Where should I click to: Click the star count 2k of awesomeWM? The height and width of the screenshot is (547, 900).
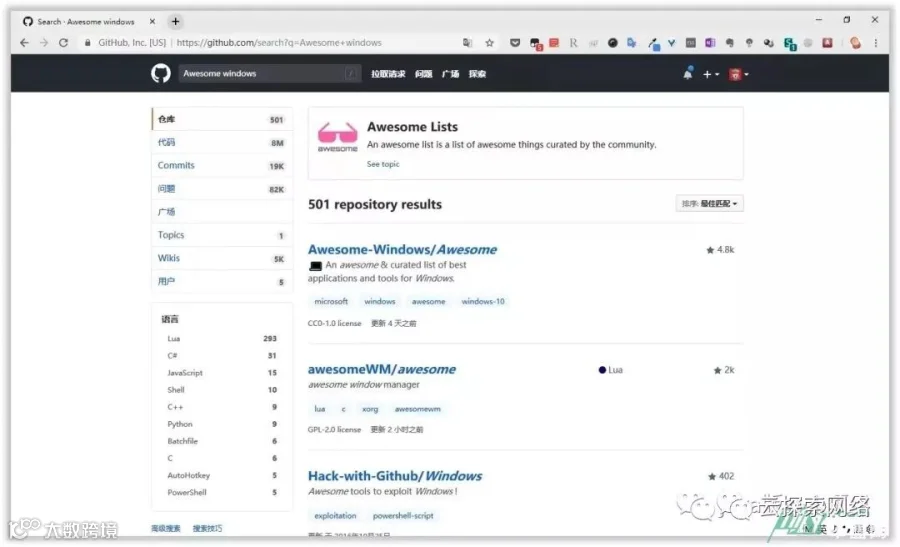pyautogui.click(x=723, y=370)
